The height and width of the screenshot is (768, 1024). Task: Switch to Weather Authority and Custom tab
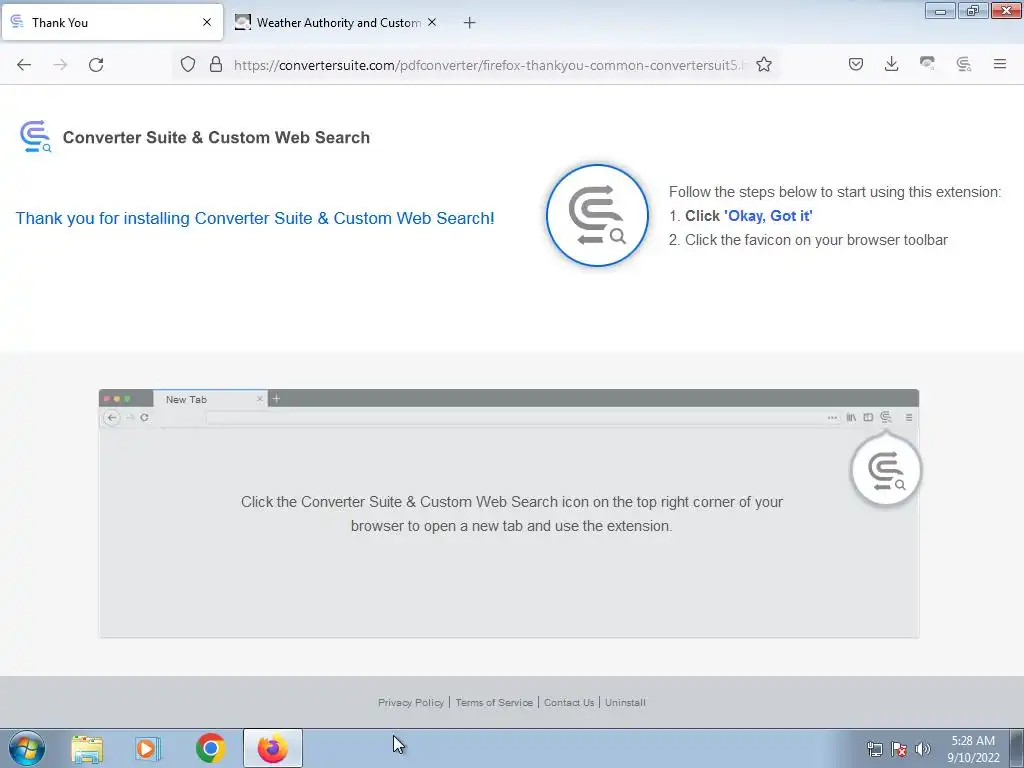[336, 22]
